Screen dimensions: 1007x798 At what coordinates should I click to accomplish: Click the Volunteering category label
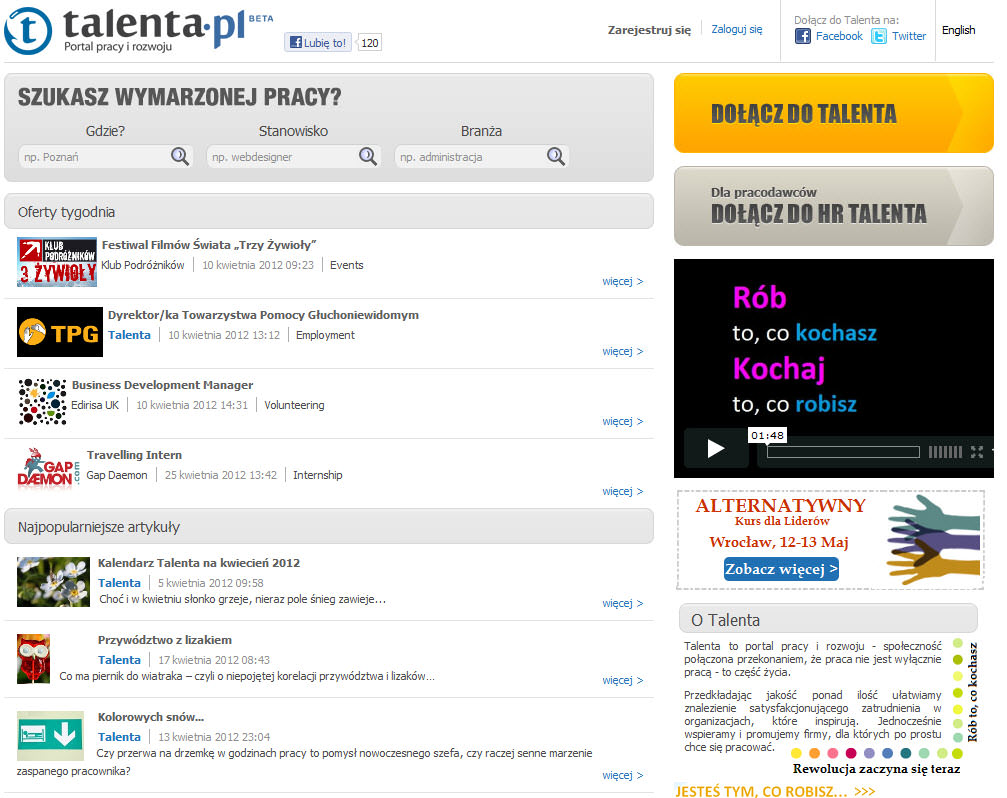pos(294,404)
